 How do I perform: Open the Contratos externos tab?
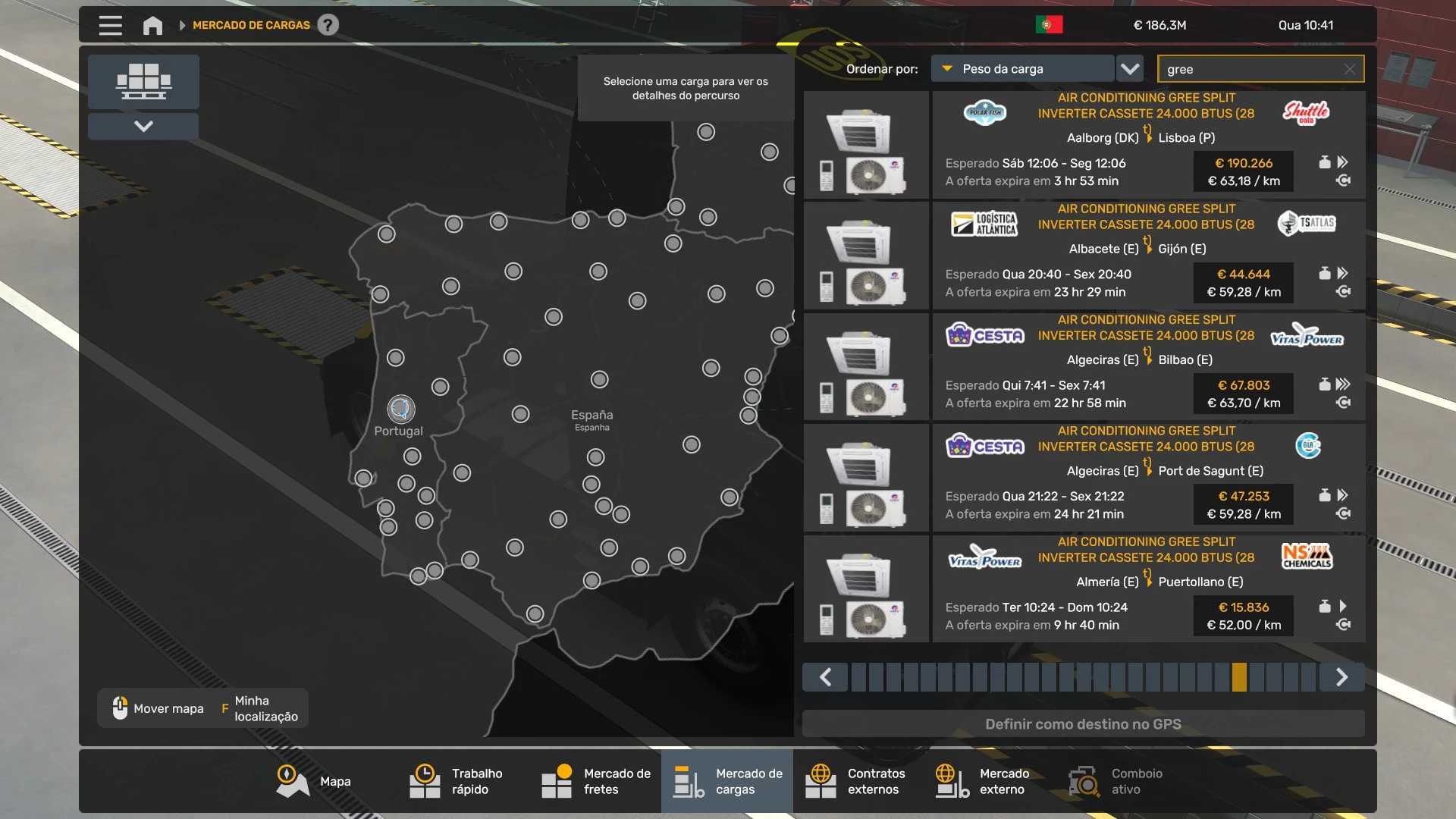click(x=858, y=781)
